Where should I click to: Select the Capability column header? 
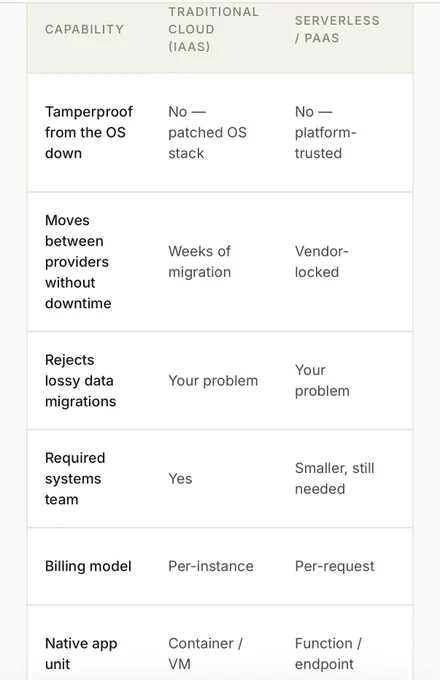point(84,29)
